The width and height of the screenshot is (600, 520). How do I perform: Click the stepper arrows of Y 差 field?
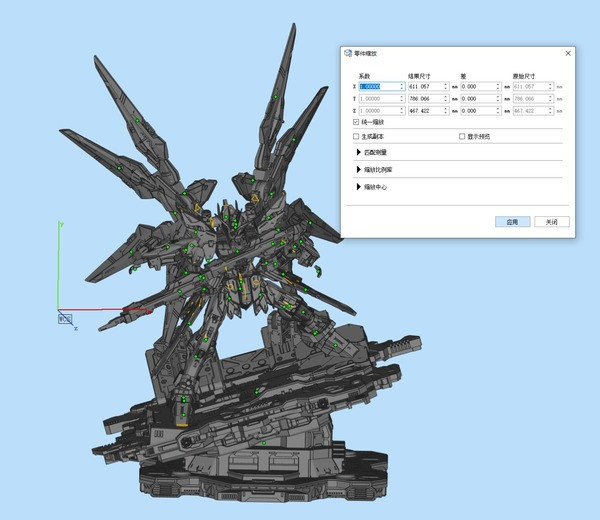(x=500, y=99)
